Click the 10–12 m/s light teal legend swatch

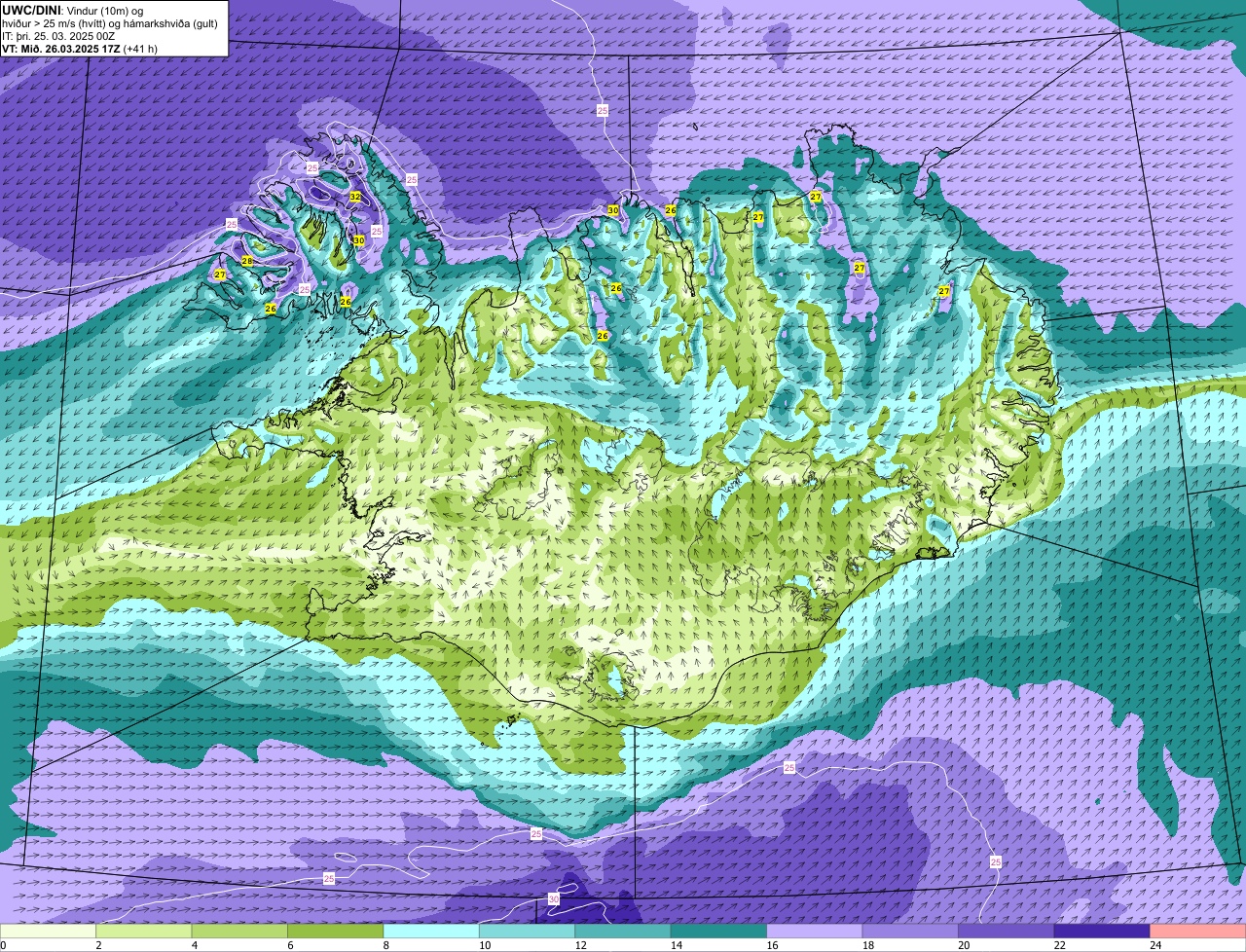point(528,931)
